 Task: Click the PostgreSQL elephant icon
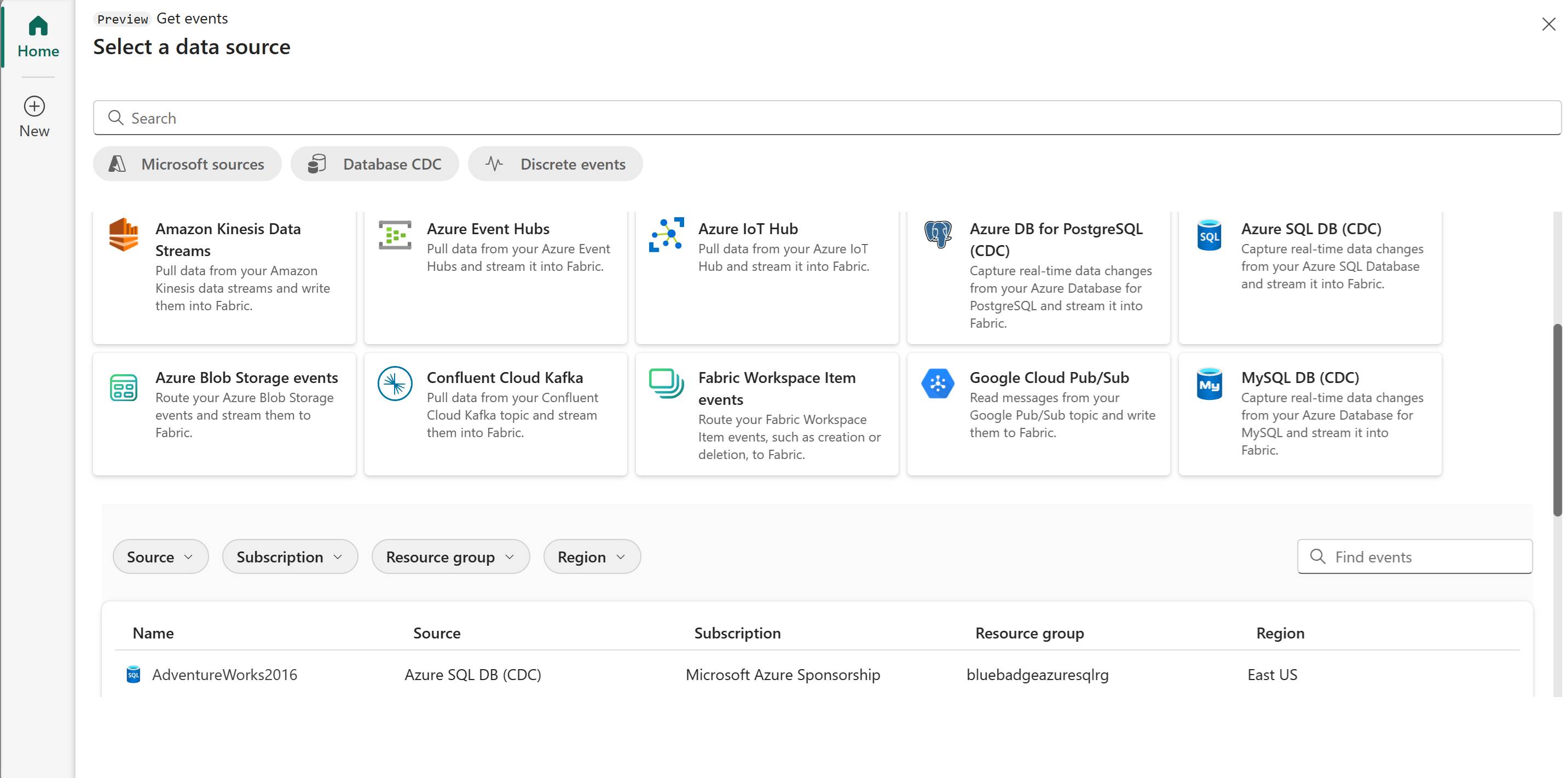(x=938, y=234)
